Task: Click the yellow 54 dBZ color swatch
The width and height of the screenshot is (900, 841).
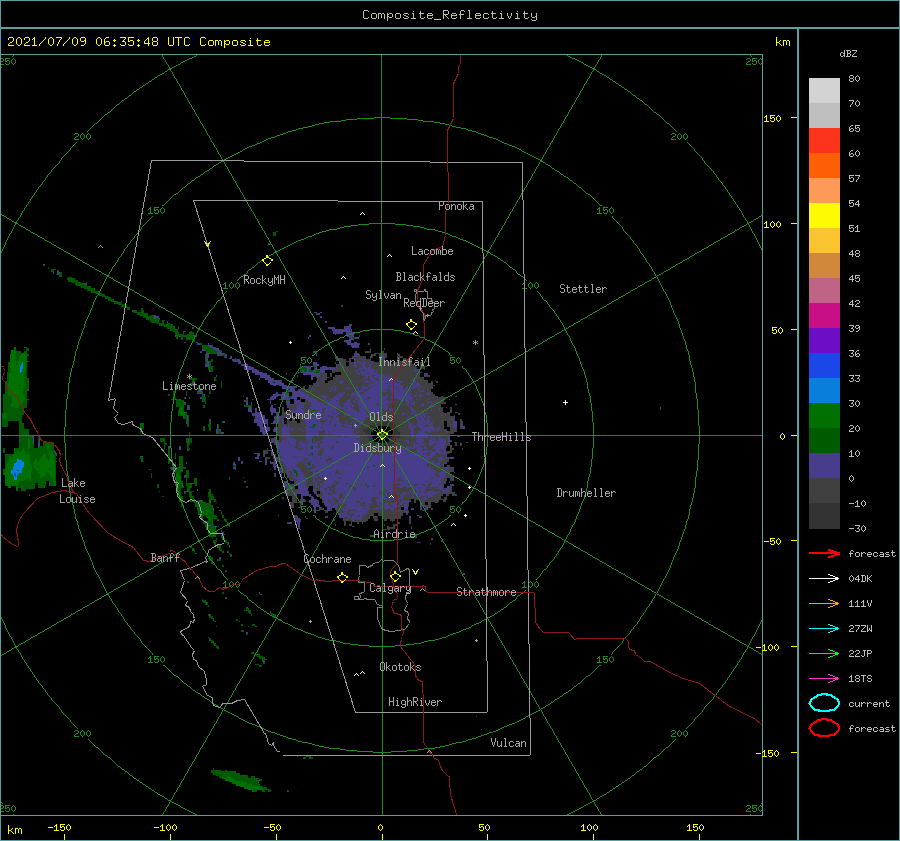Action: (824, 215)
